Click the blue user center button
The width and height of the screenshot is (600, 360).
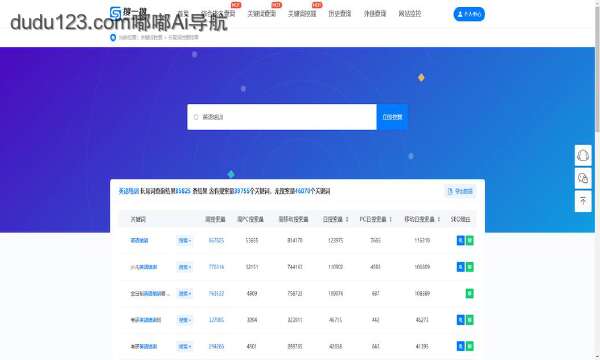click(x=469, y=14)
